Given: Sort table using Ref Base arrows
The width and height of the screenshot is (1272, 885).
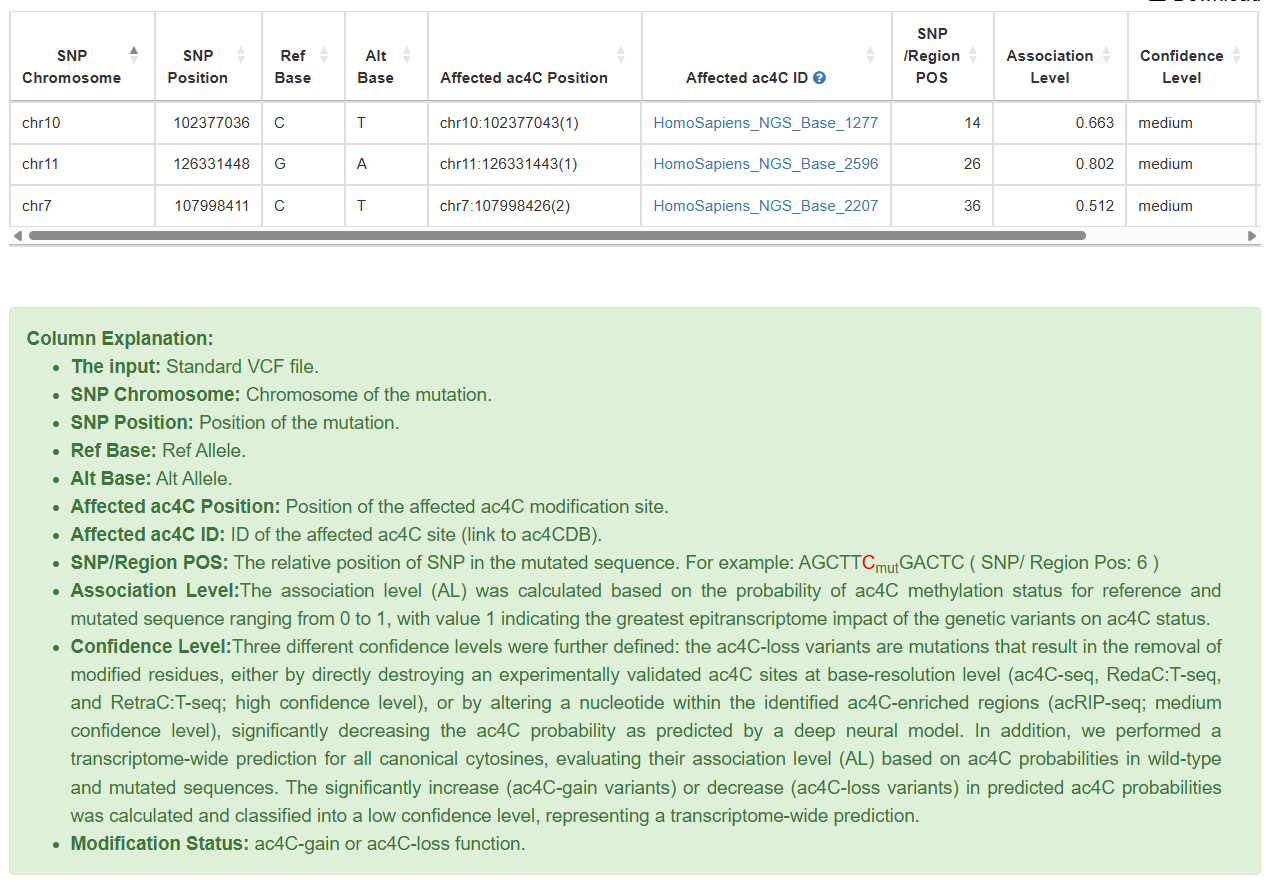Looking at the screenshot, I should pos(323,55).
